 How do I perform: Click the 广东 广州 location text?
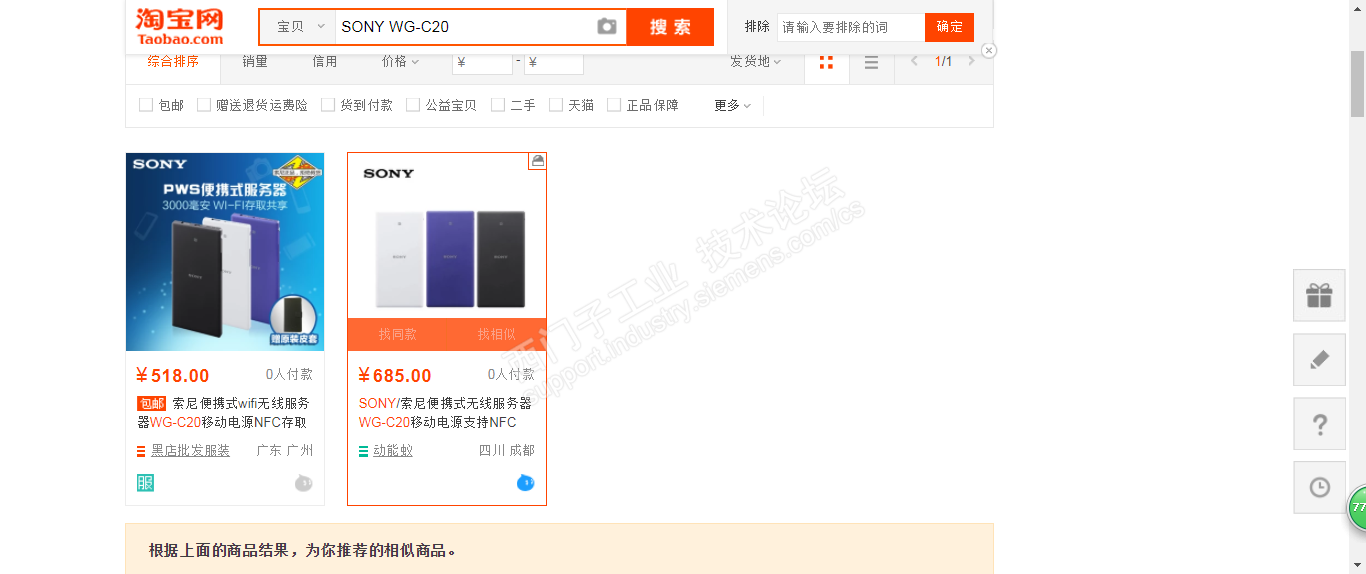[285, 451]
